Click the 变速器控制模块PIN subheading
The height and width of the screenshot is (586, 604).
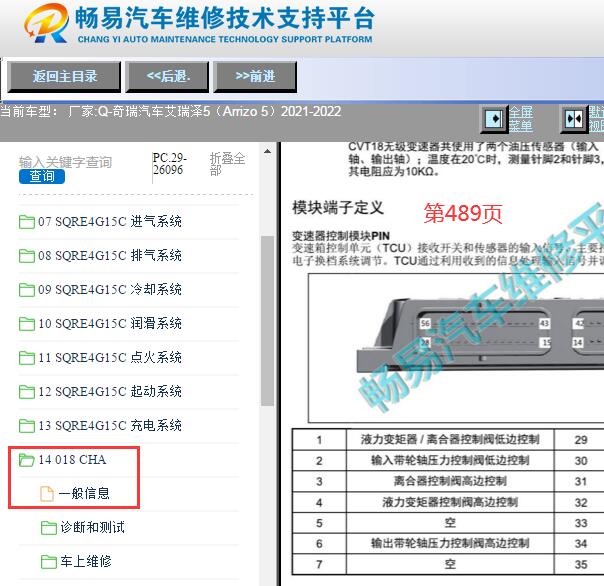341,235
